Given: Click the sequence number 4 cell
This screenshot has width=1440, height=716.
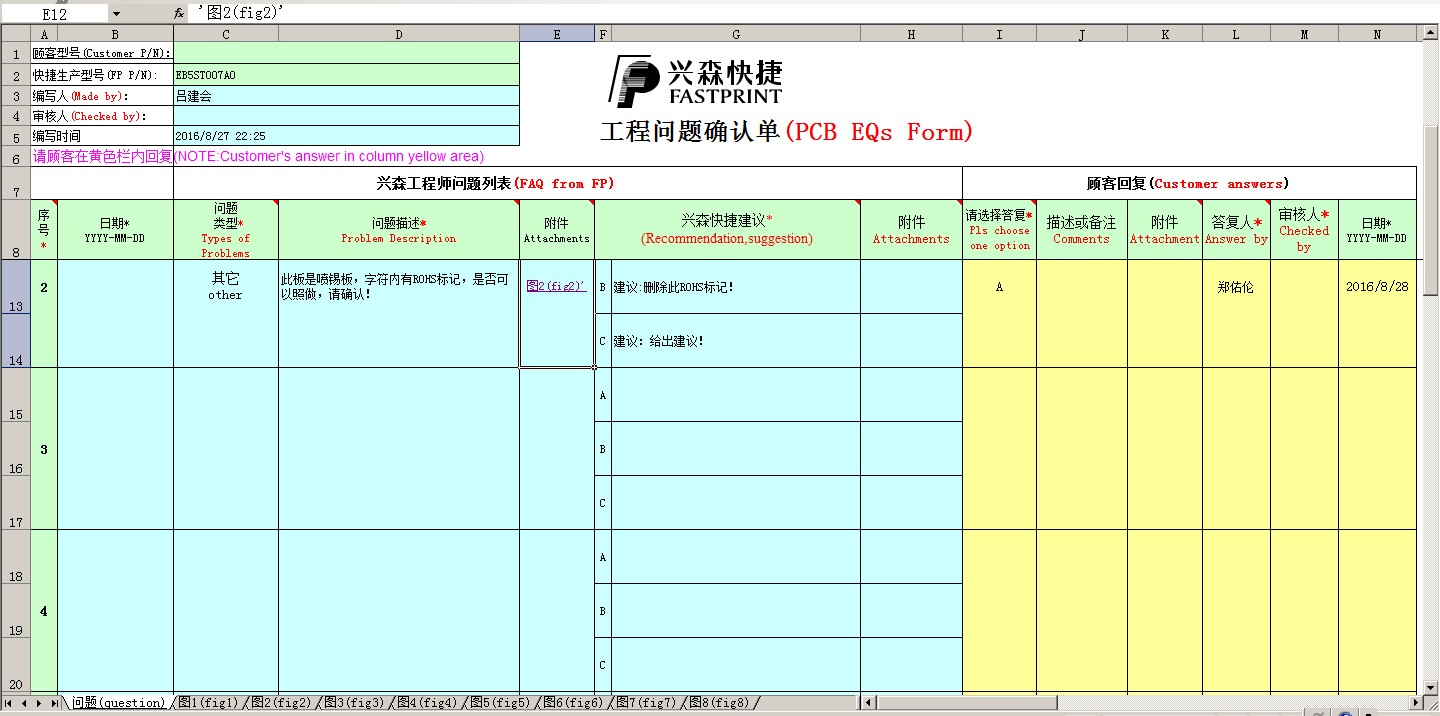Looking at the screenshot, I should [44, 611].
